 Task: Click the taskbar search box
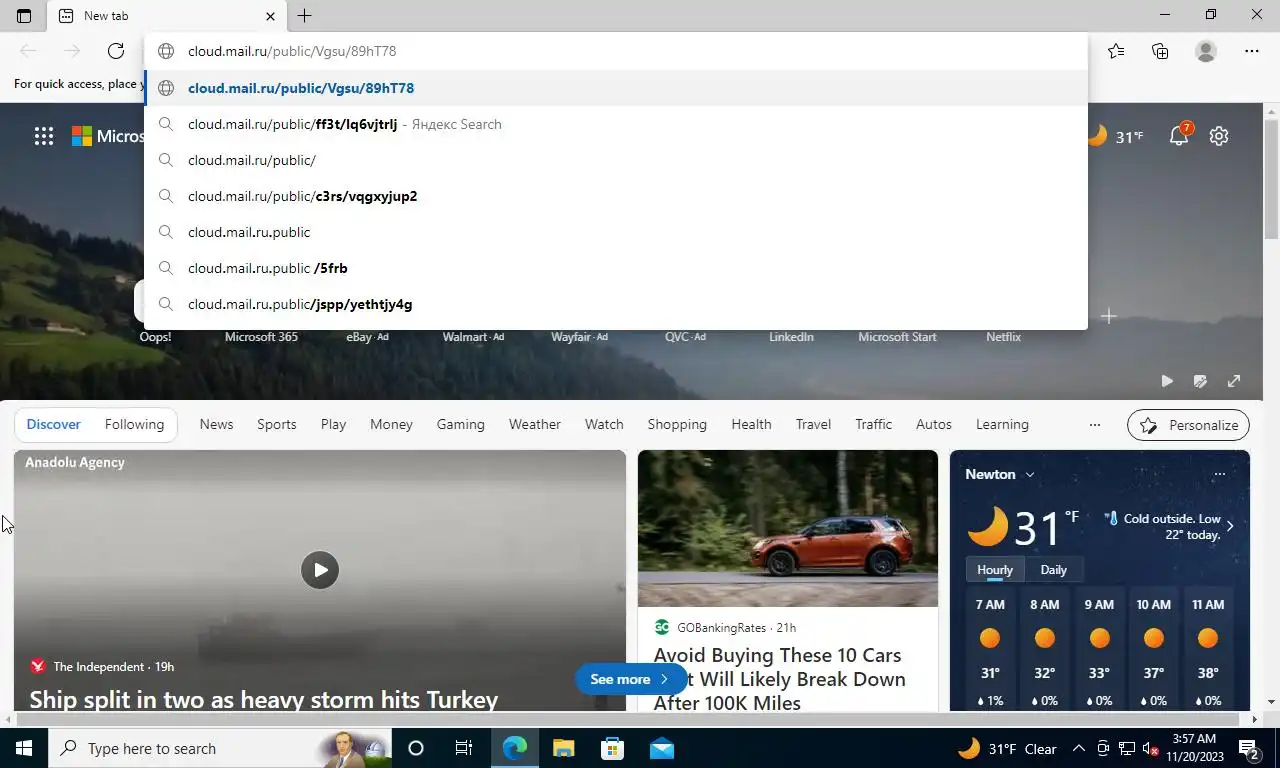219,748
